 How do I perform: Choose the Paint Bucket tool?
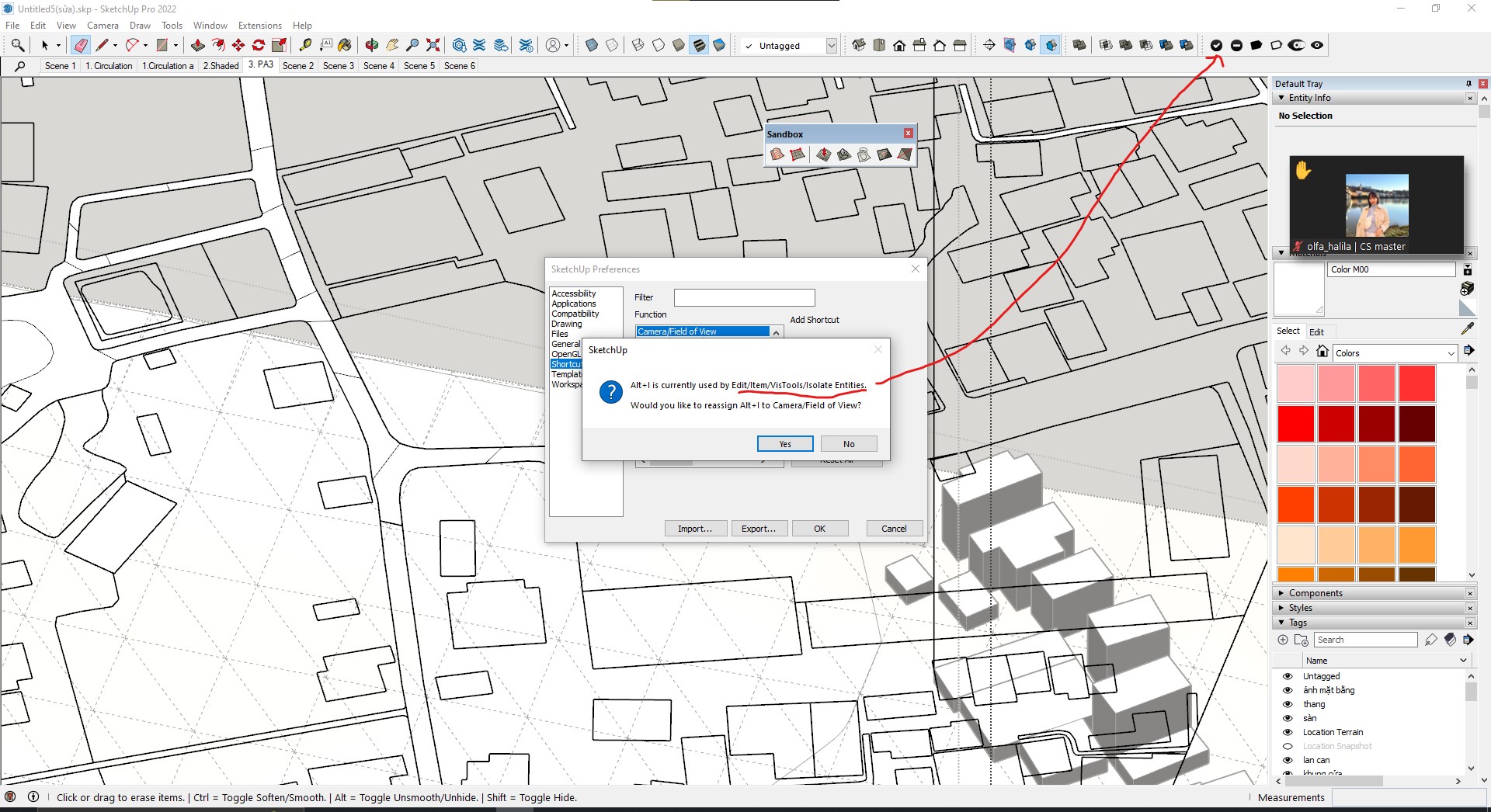pyautogui.click(x=345, y=45)
